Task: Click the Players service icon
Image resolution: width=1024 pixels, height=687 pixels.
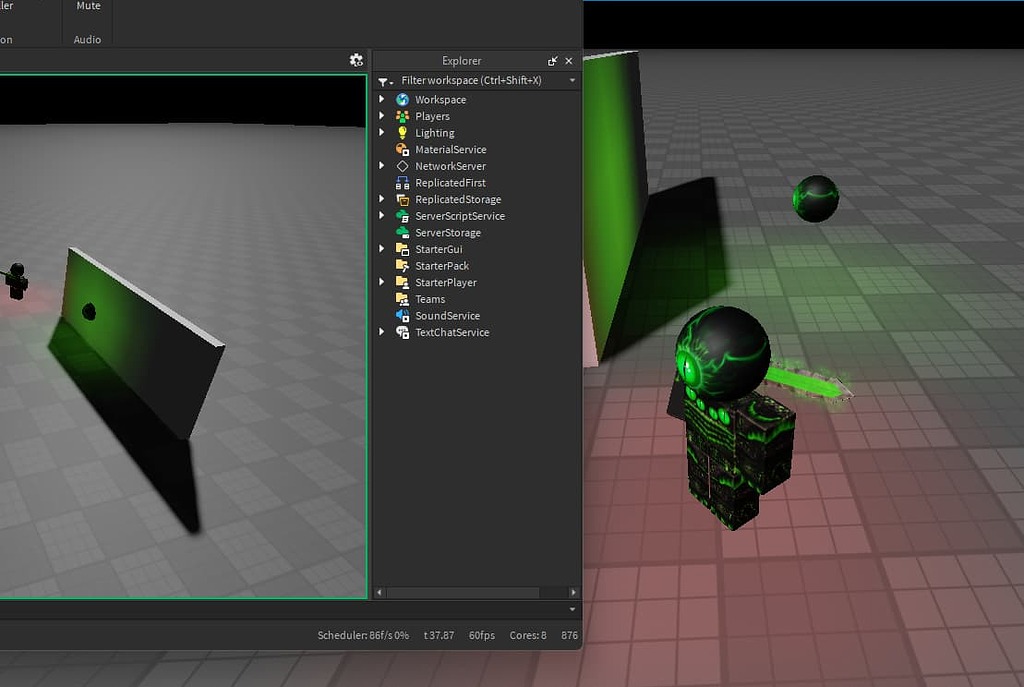Action: click(x=402, y=116)
